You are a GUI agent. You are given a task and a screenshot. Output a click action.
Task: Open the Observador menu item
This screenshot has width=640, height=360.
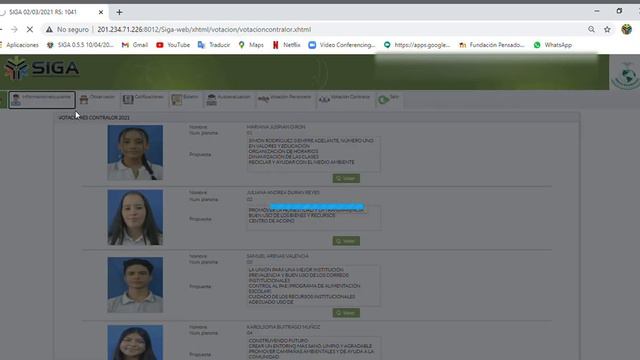tap(98, 99)
